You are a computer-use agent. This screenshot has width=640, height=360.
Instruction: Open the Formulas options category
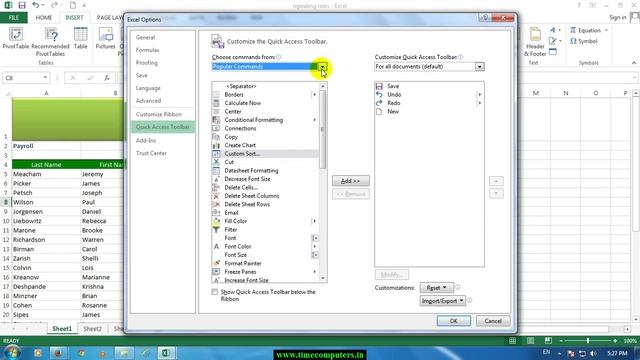coord(147,50)
